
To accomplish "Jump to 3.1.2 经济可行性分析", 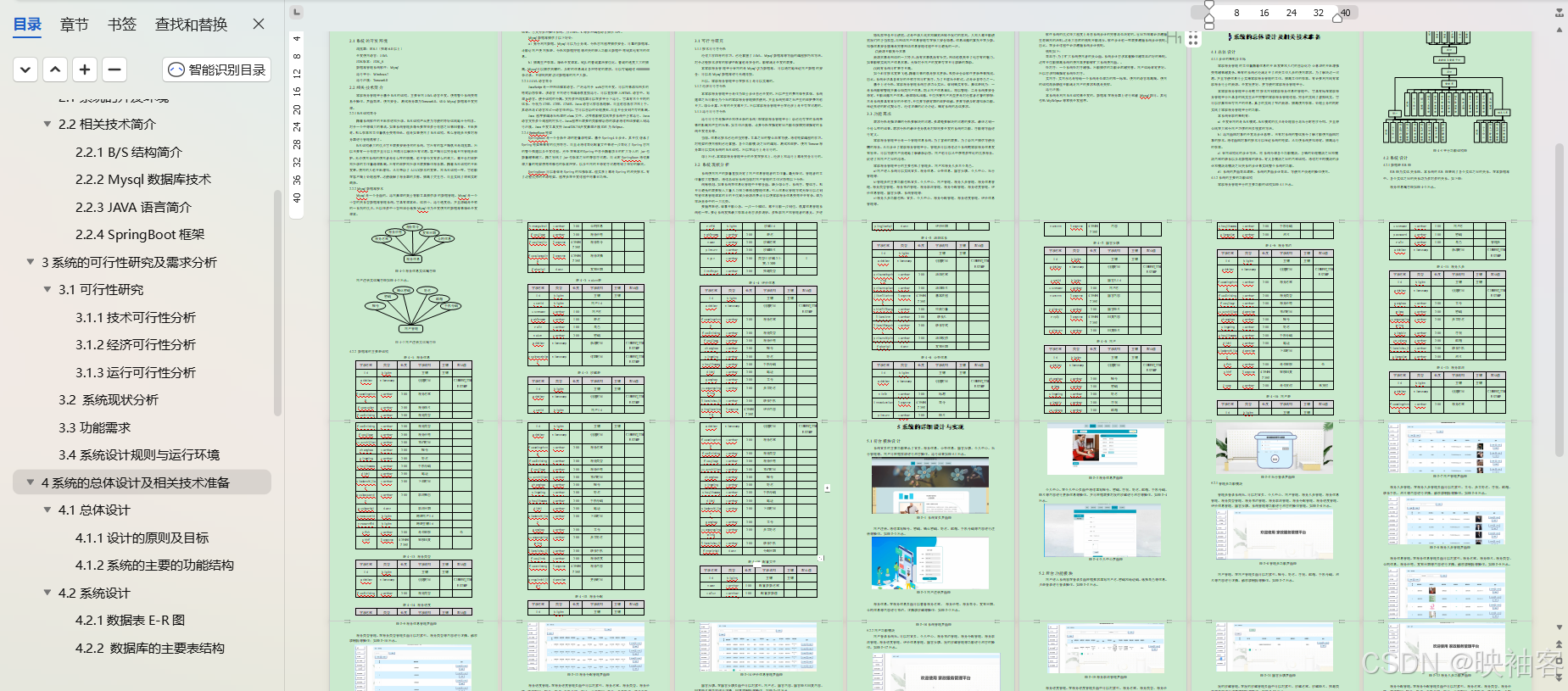I will (x=136, y=344).
